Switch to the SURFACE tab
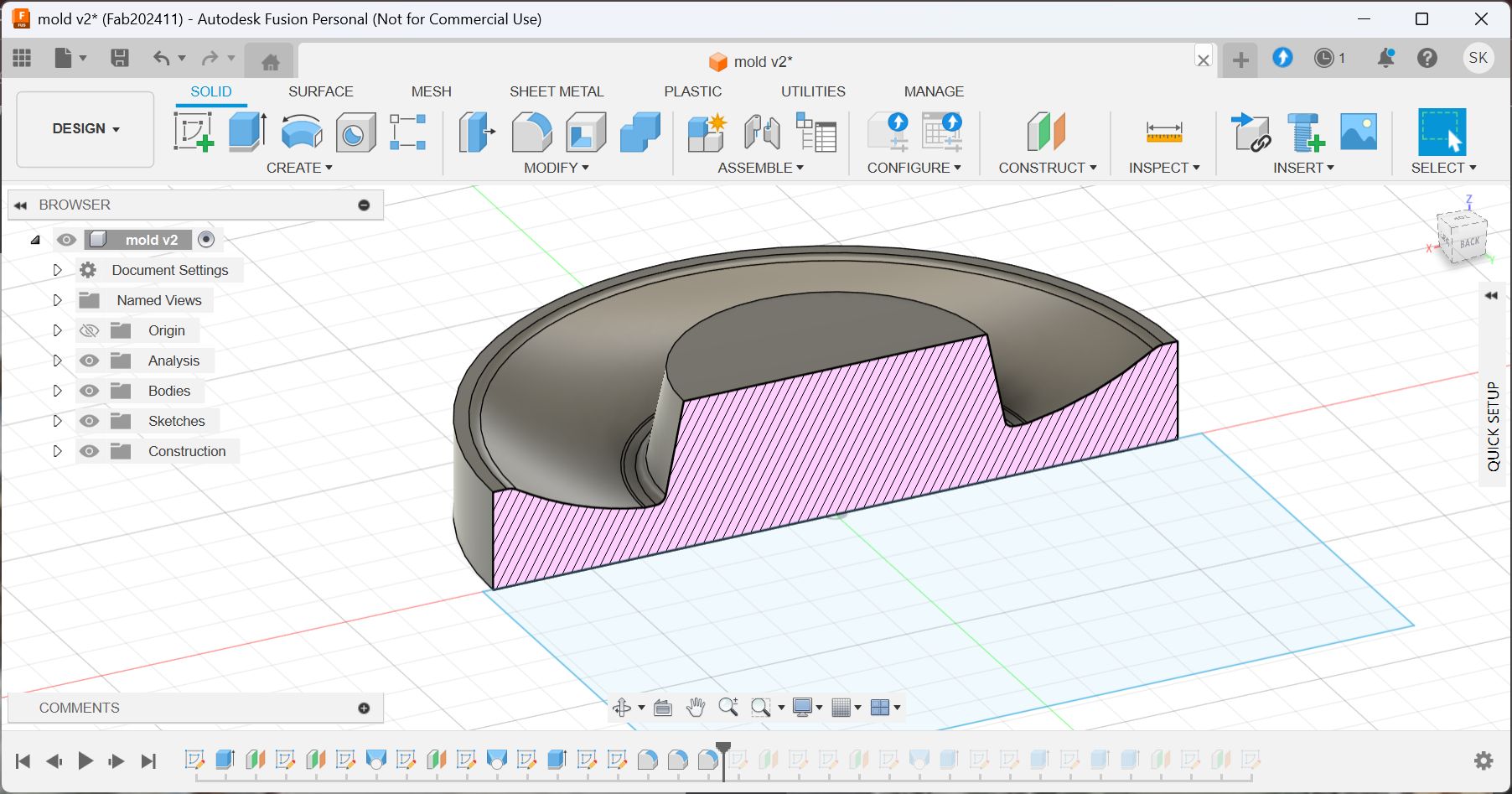The image size is (1512, 794). (321, 91)
